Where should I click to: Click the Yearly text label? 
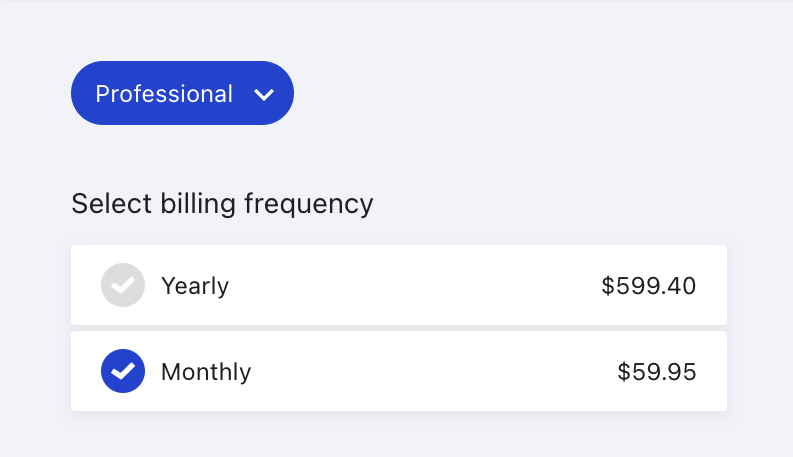(195, 286)
